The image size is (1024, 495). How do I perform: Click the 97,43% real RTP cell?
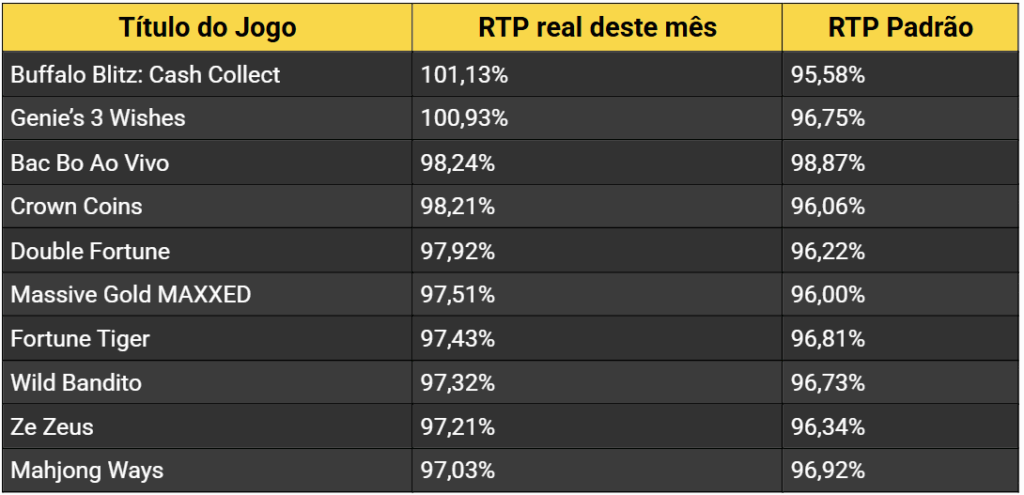pyautogui.click(x=457, y=339)
